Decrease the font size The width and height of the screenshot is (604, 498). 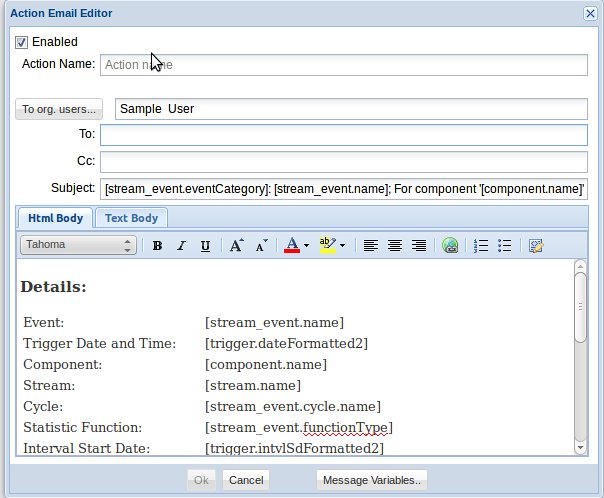coord(261,245)
